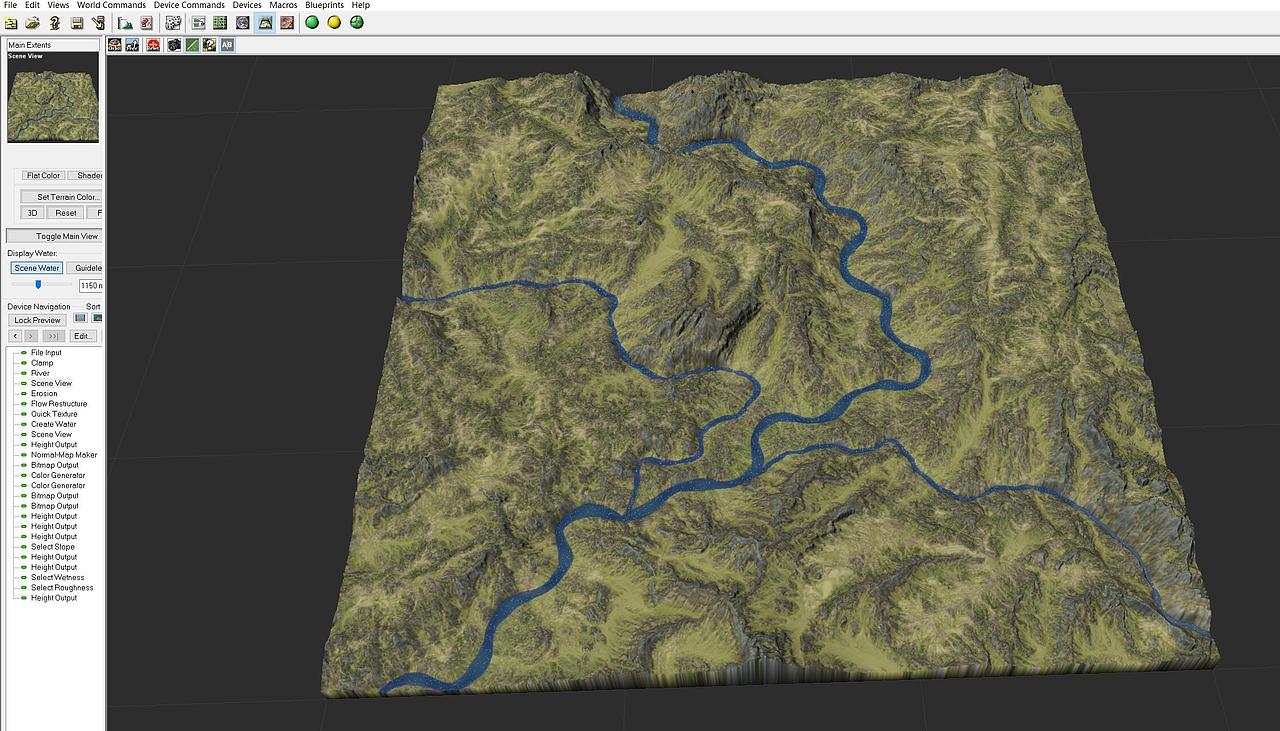Viewport: 1280px width, 731px height.
Task: Click the 1150 m water level field
Action: [x=91, y=286]
